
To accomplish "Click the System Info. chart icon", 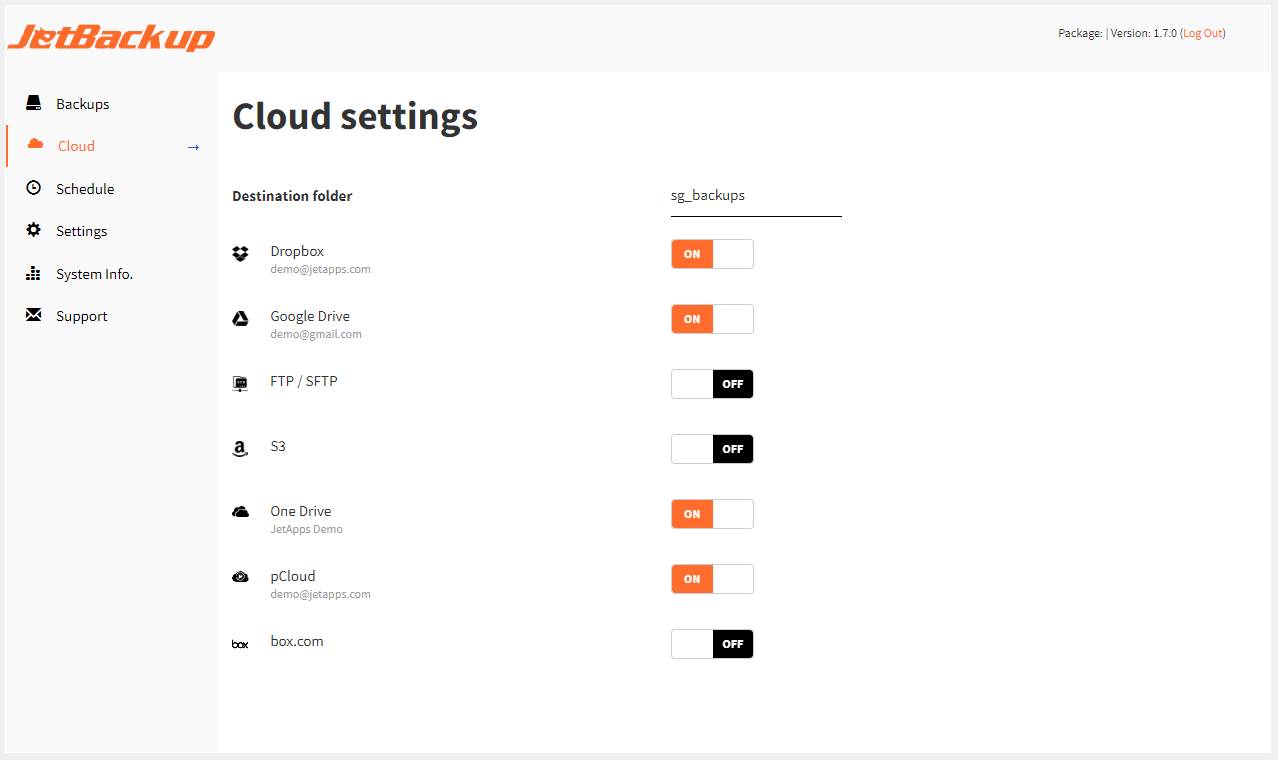I will (34, 273).
